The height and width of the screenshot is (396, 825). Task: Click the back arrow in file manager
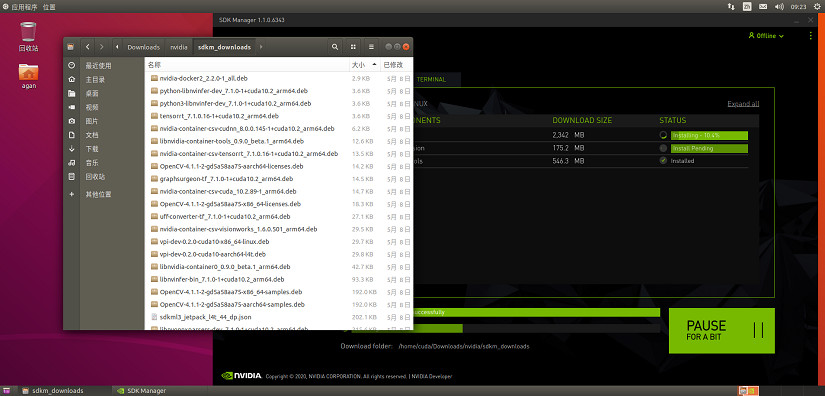tap(87, 47)
